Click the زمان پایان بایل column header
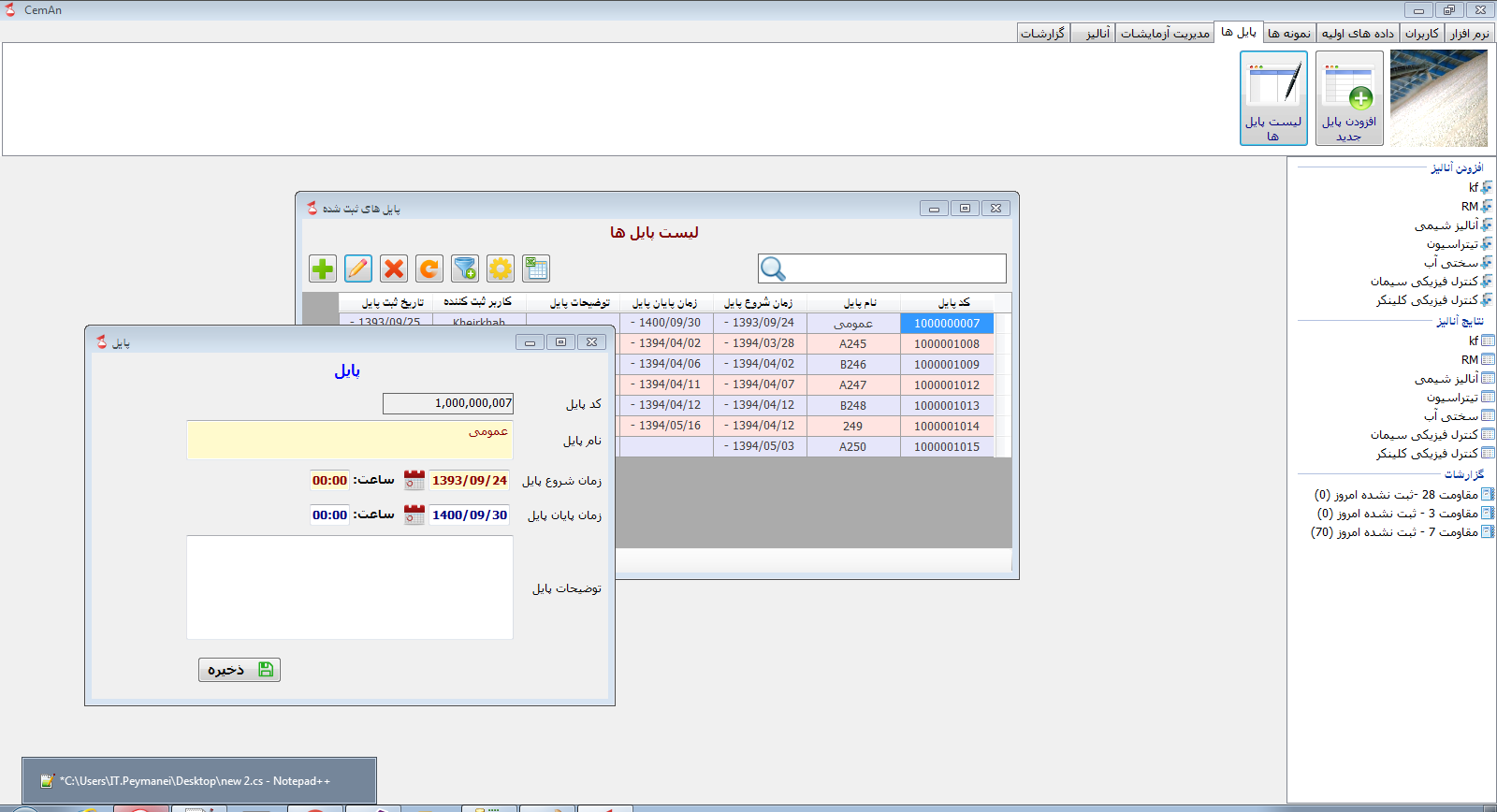 click(x=666, y=302)
